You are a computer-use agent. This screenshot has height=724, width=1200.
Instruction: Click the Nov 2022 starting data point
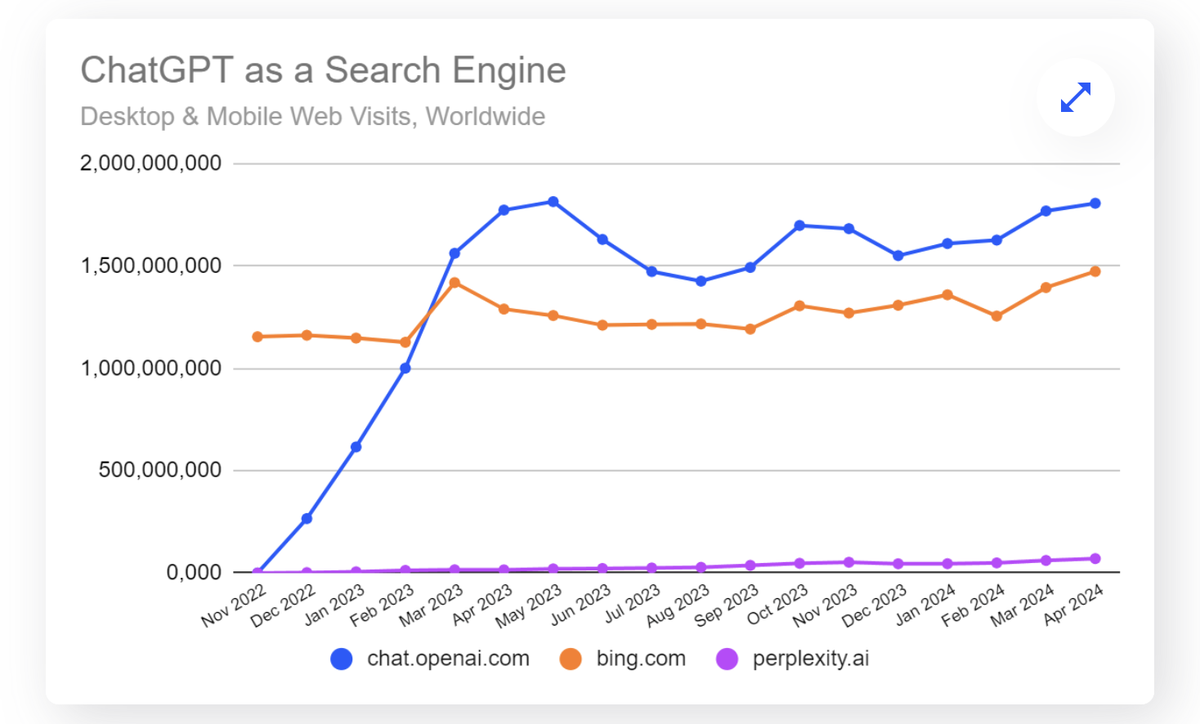click(256, 571)
